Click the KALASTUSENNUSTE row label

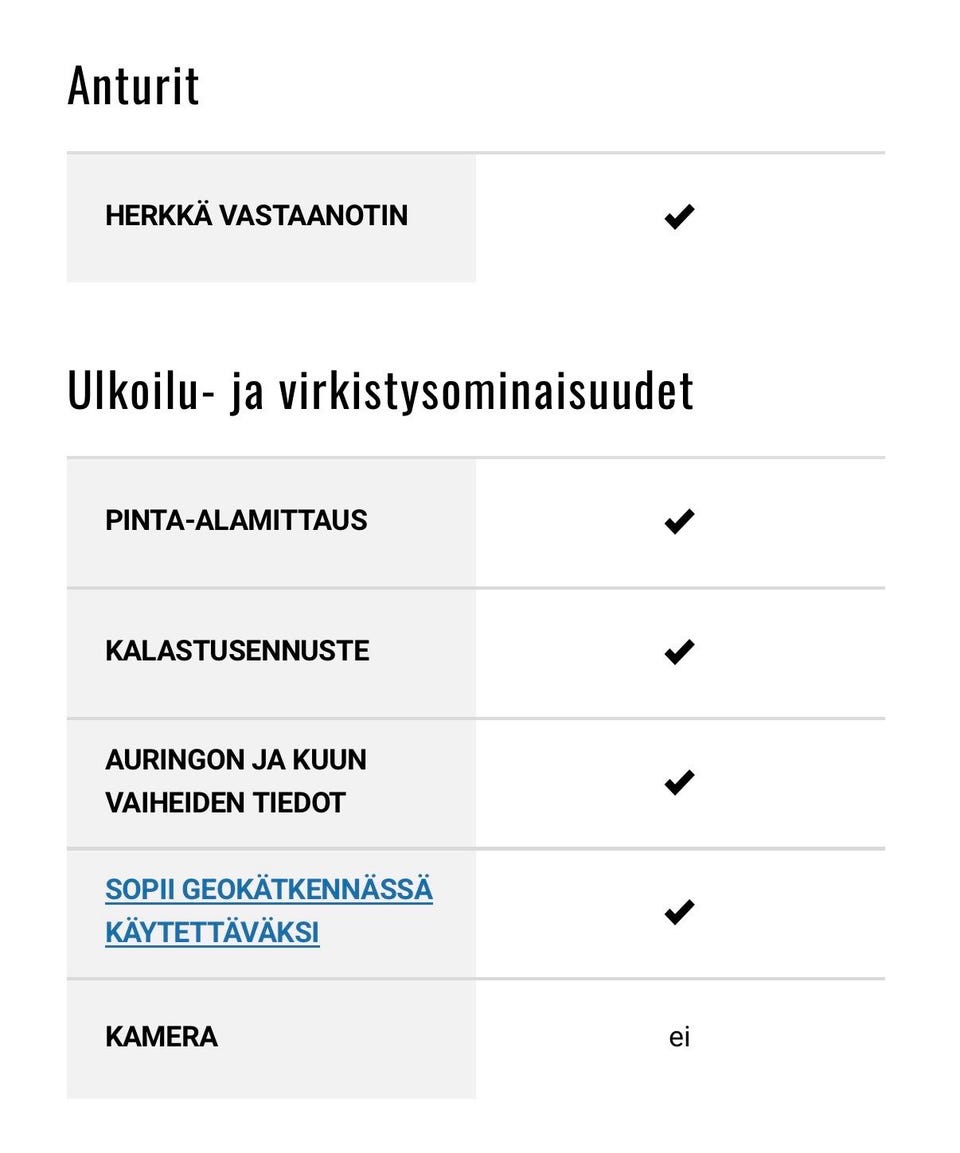click(237, 652)
